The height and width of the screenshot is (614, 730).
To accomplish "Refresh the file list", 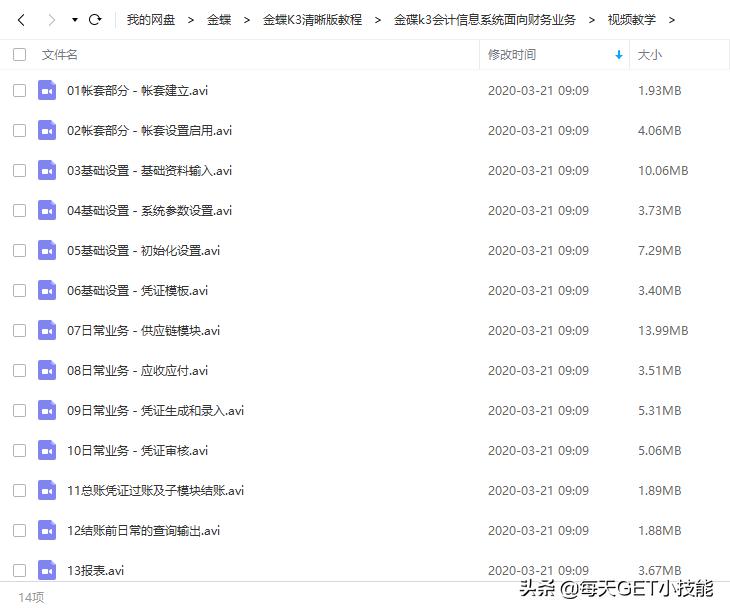I will [x=95, y=20].
